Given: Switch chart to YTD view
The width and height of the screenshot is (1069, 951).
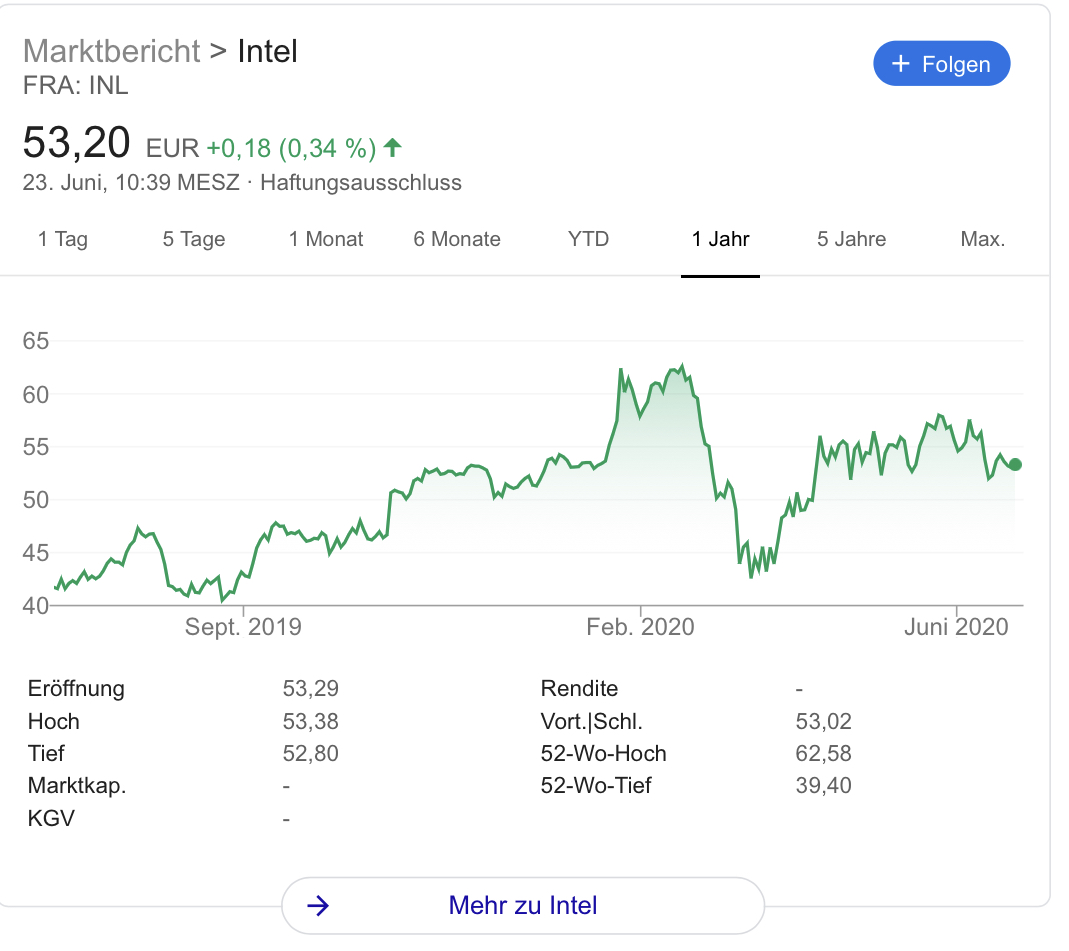Looking at the screenshot, I should (588, 239).
